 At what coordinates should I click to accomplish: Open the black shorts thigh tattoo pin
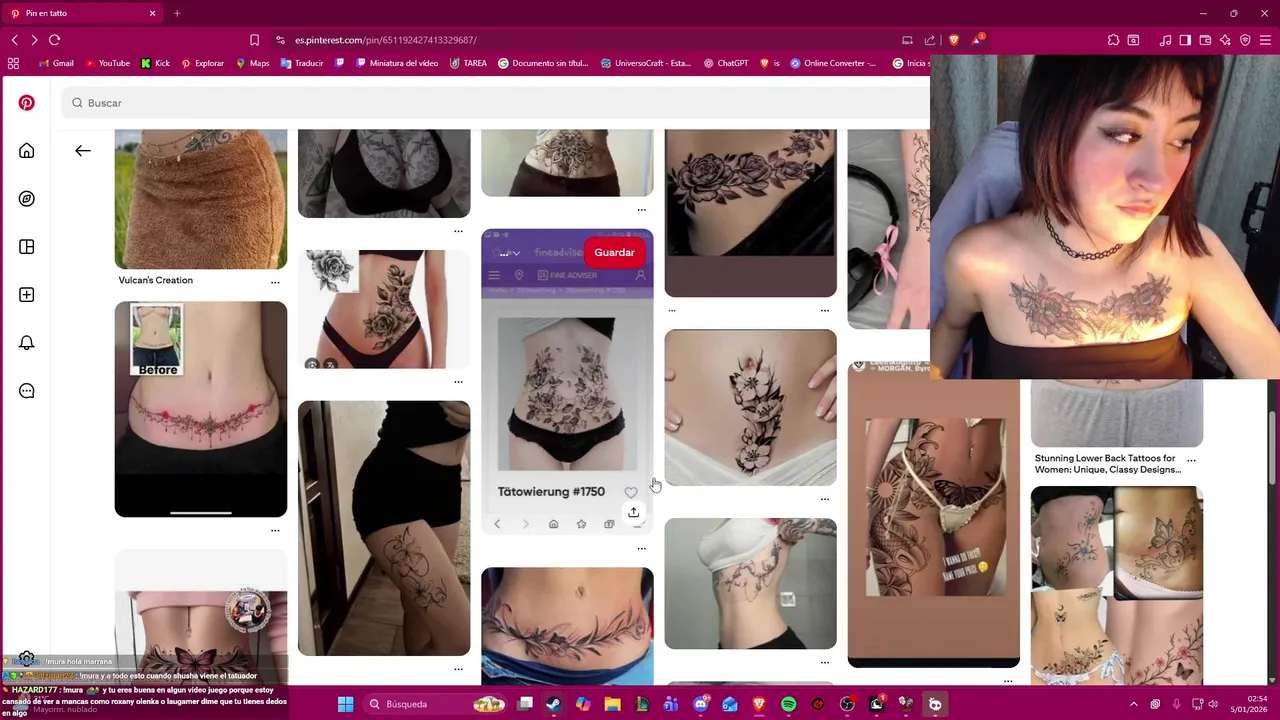tap(384, 528)
